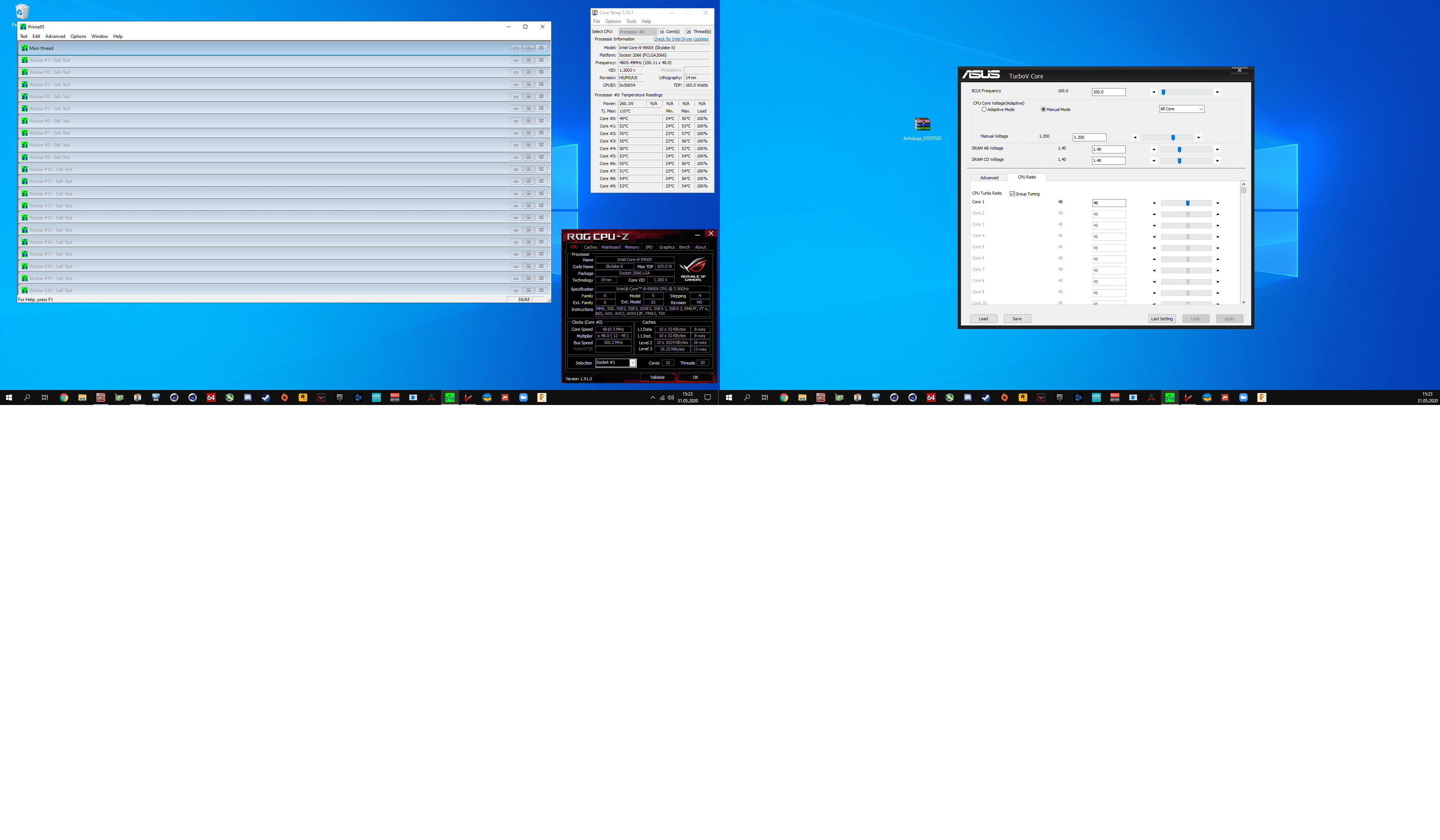Click the Apply button in TurboV Core
Image resolution: width=1440 pixels, height=840 pixels.
tap(1229, 319)
